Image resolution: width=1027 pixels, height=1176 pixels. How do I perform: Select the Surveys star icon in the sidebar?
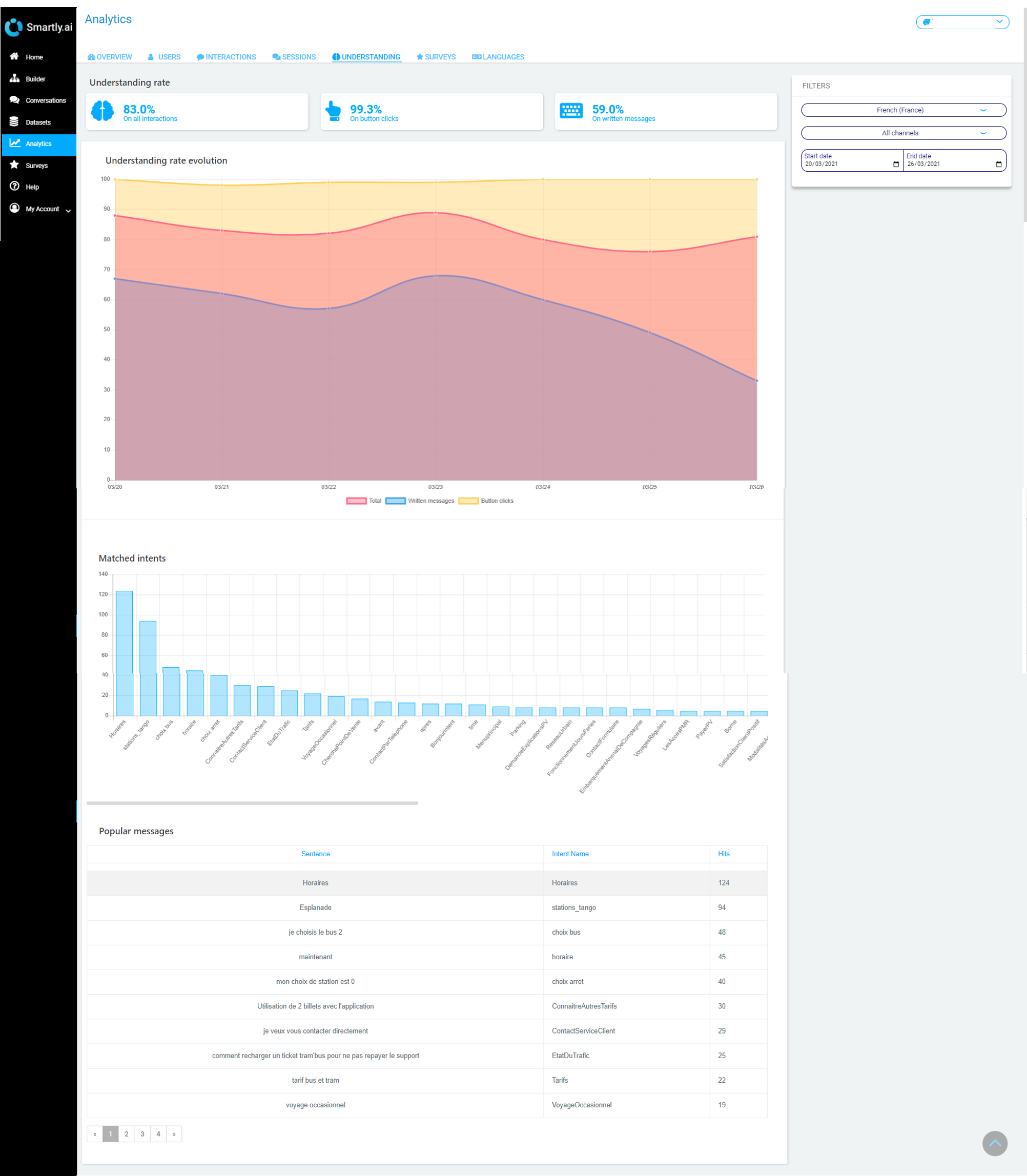coord(14,165)
